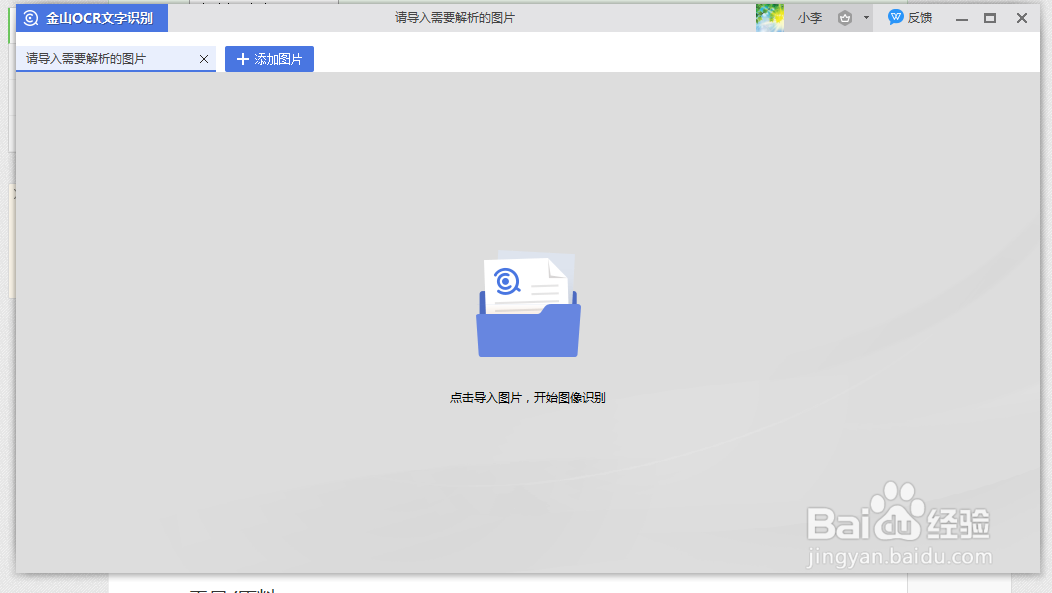Click the username 小李 text

click(x=810, y=17)
